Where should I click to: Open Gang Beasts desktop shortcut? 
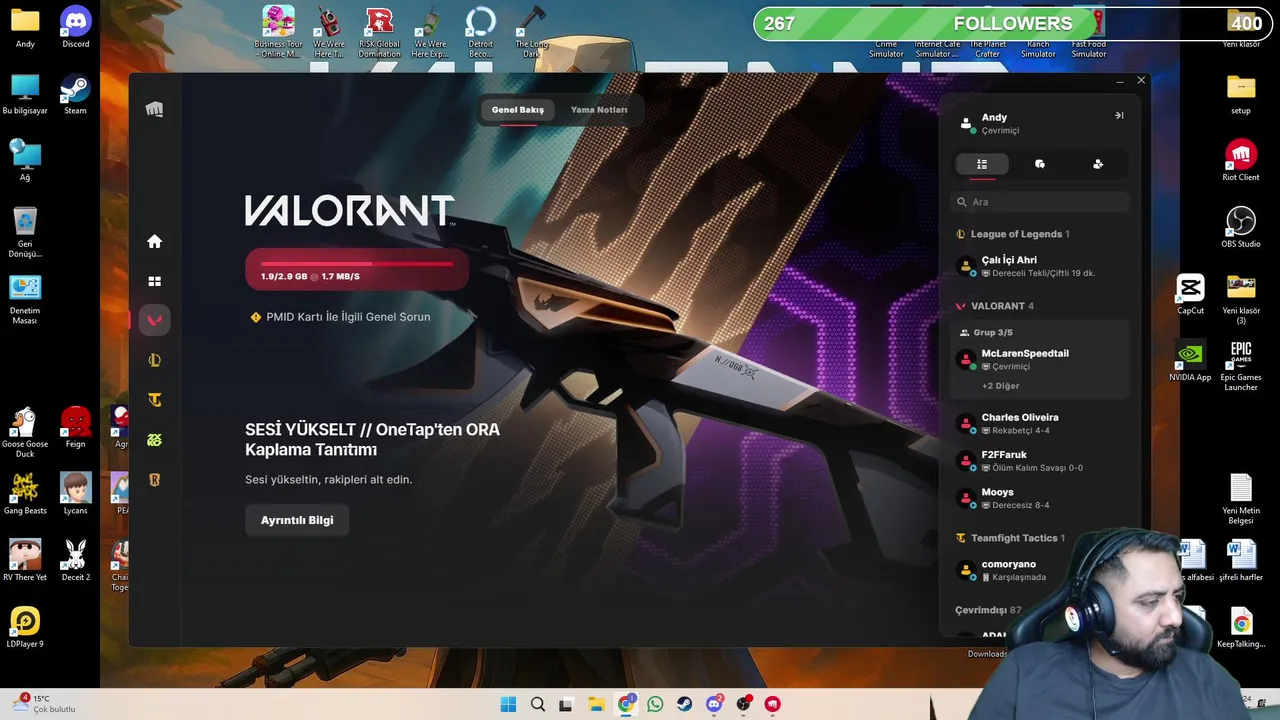25,494
